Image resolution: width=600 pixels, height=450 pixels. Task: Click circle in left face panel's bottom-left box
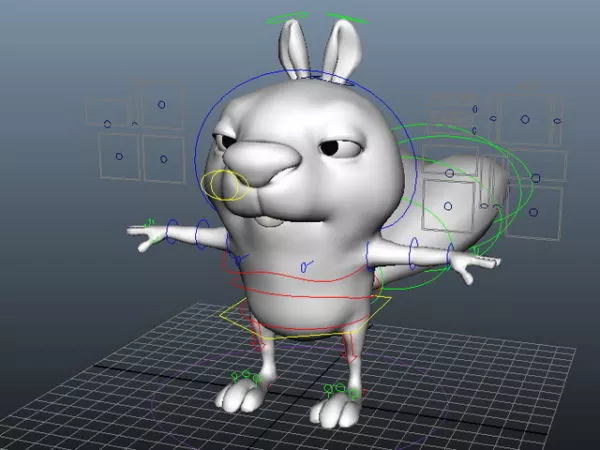tap(119, 157)
